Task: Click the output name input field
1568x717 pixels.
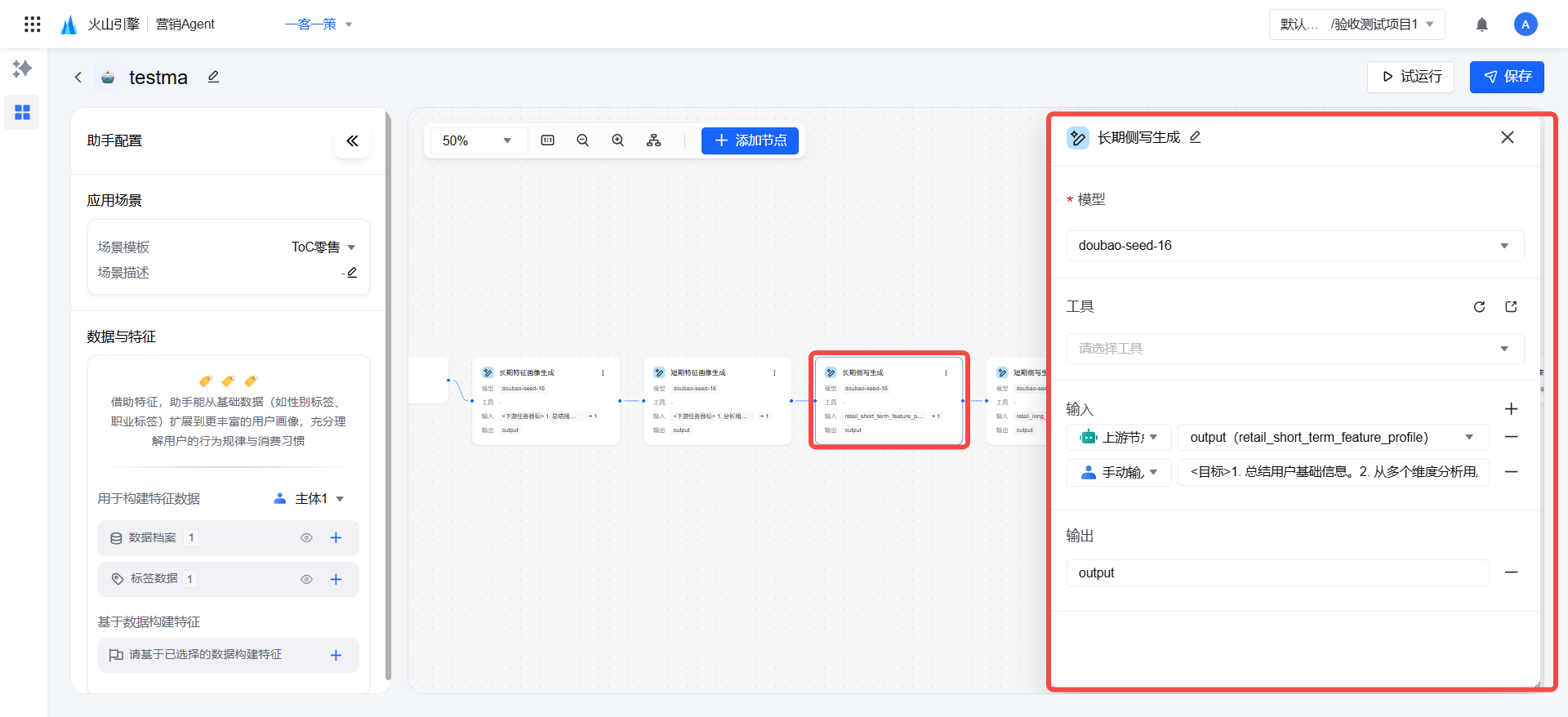Action: point(1277,573)
